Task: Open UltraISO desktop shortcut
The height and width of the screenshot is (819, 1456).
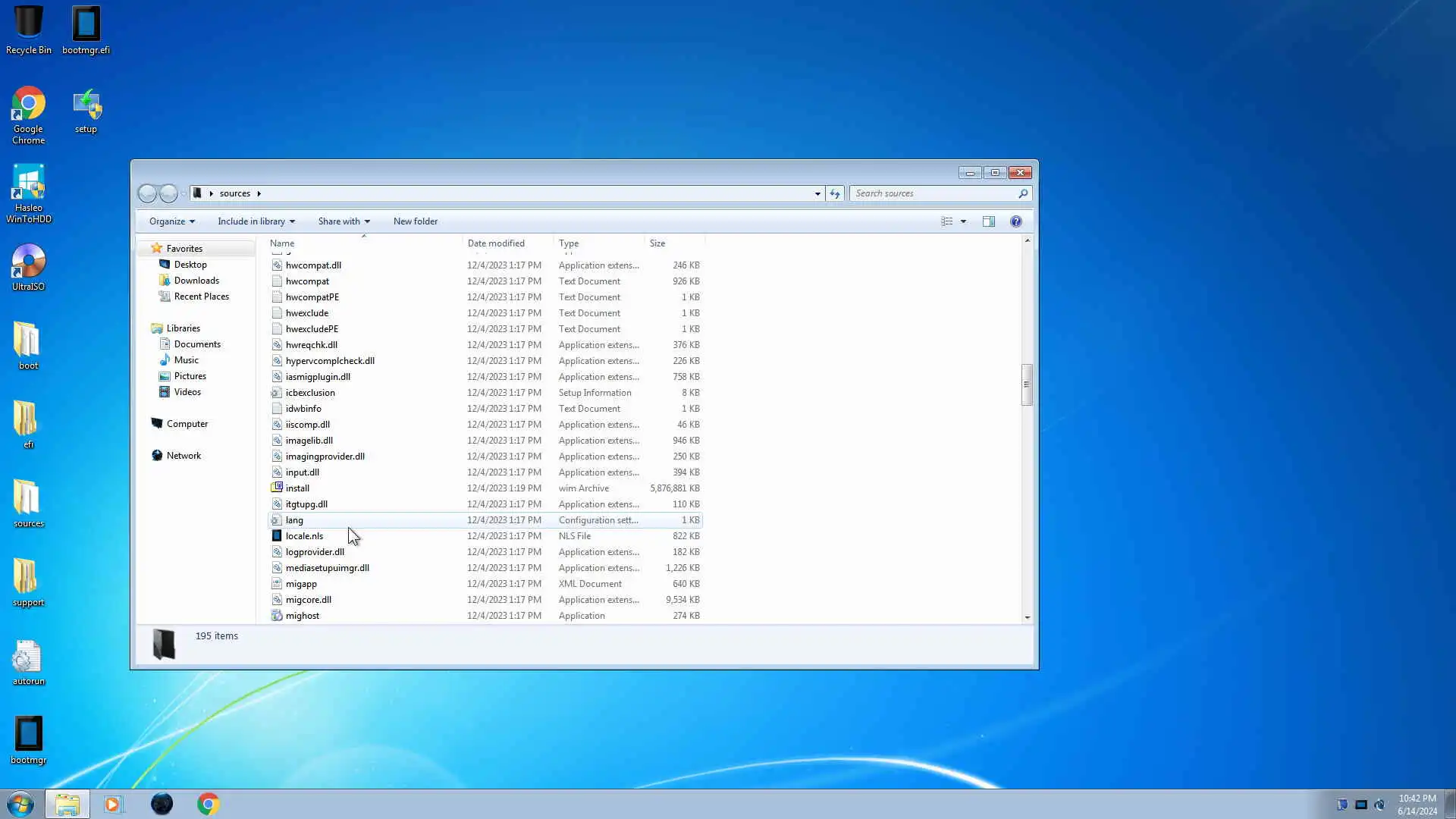Action: pyautogui.click(x=29, y=267)
